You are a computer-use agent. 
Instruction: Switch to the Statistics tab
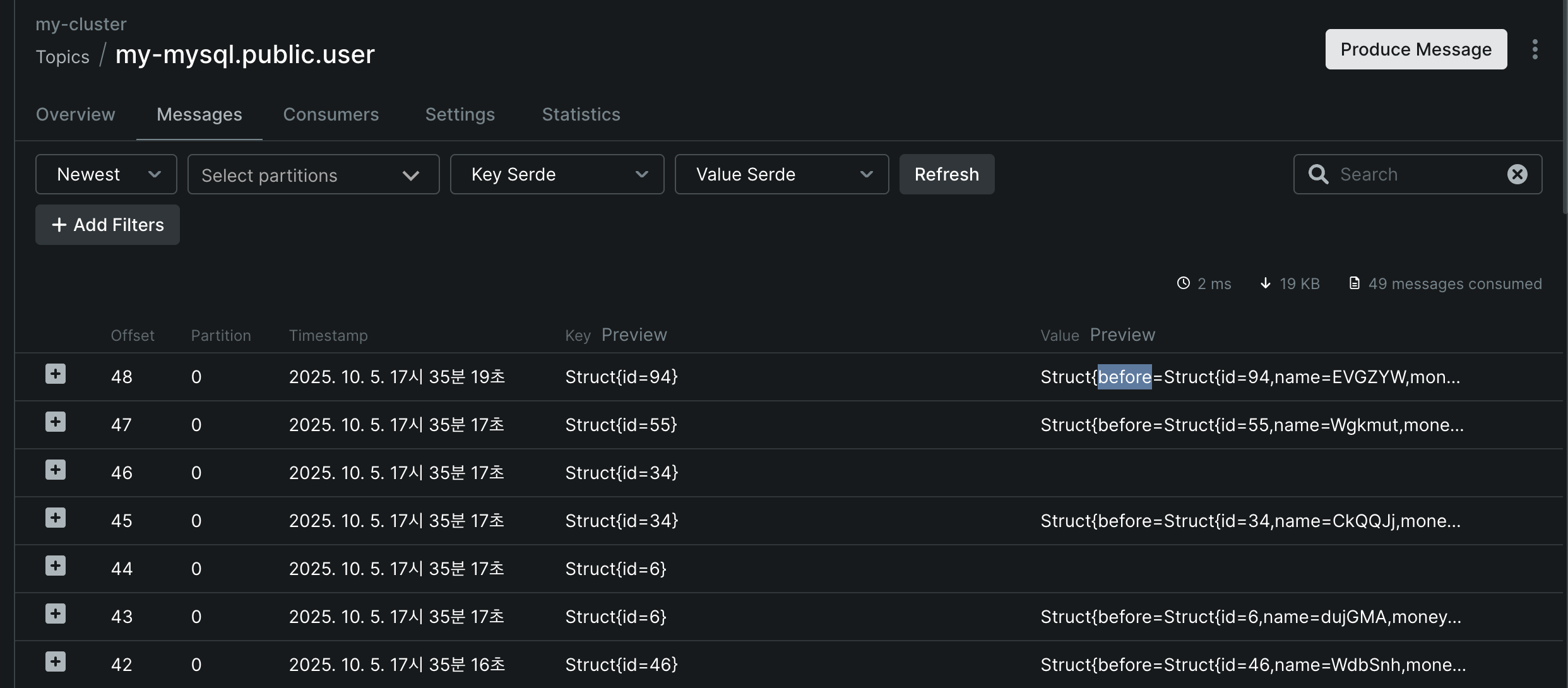point(581,114)
